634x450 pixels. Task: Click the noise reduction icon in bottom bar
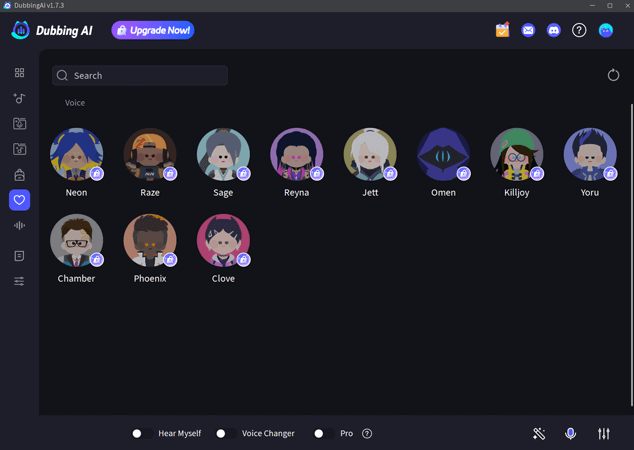click(539, 434)
